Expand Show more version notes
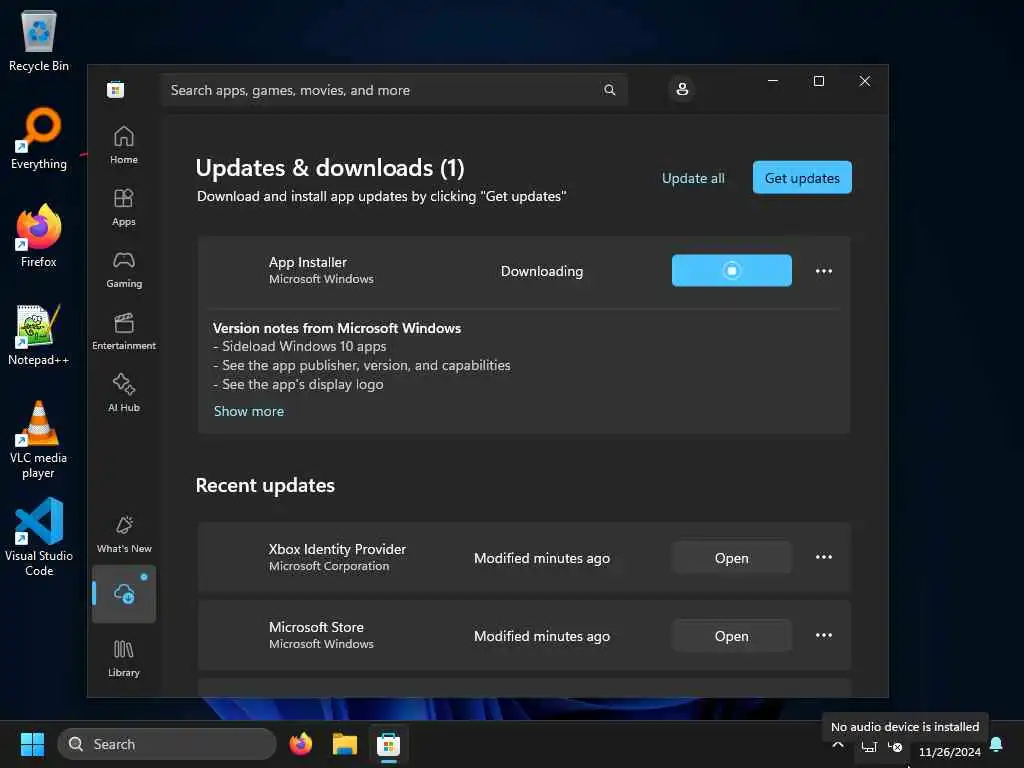Image resolution: width=1024 pixels, height=768 pixels. pos(249,411)
